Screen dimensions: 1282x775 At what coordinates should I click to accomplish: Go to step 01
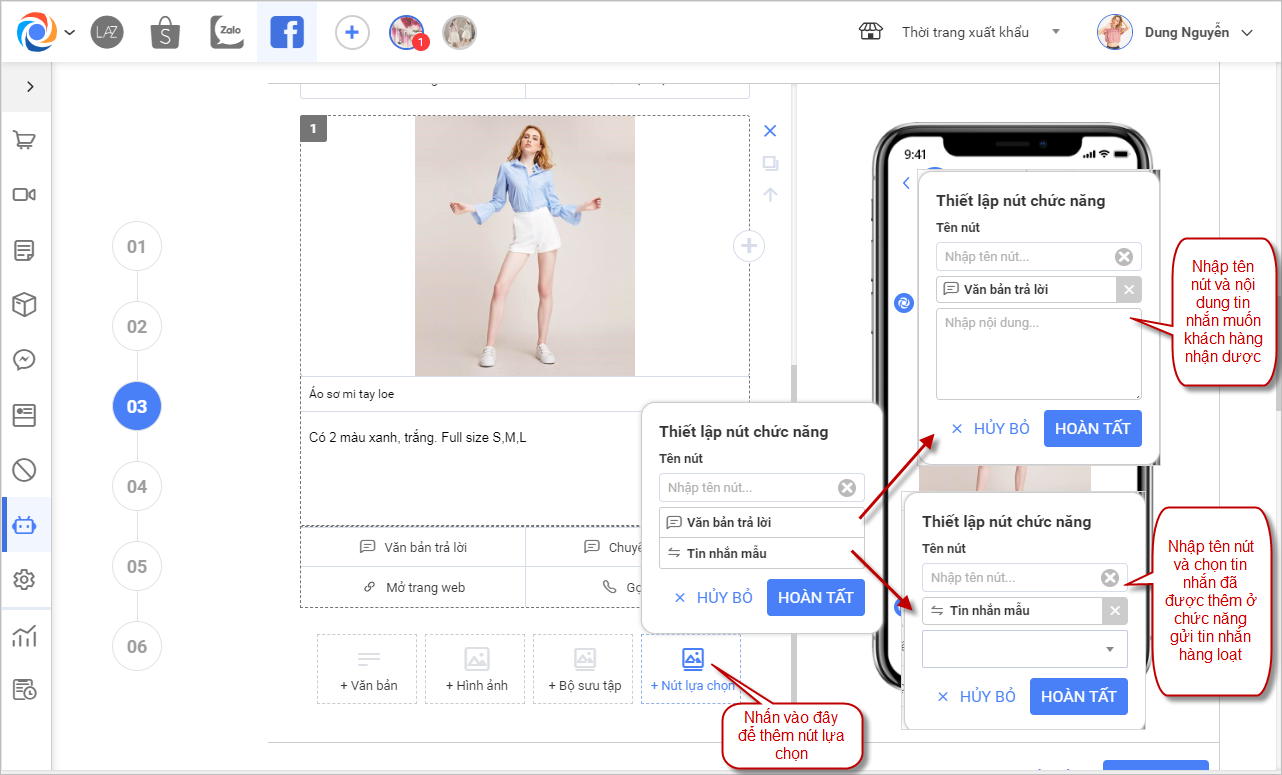(137, 247)
